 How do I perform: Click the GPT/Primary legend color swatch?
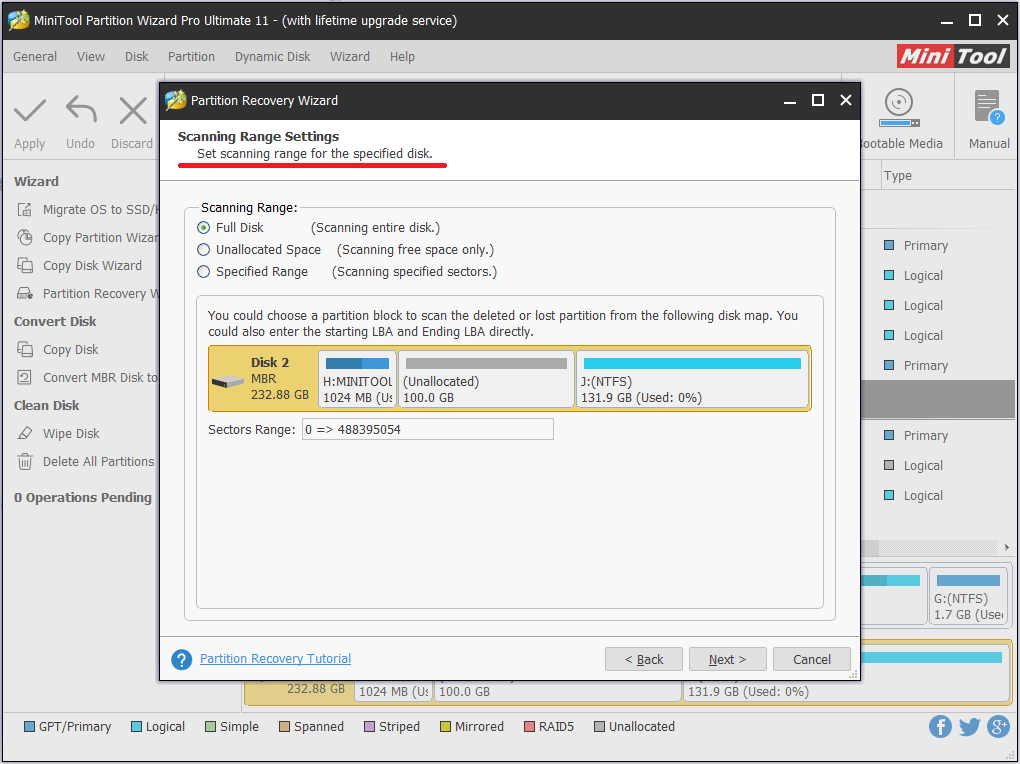pos(29,727)
